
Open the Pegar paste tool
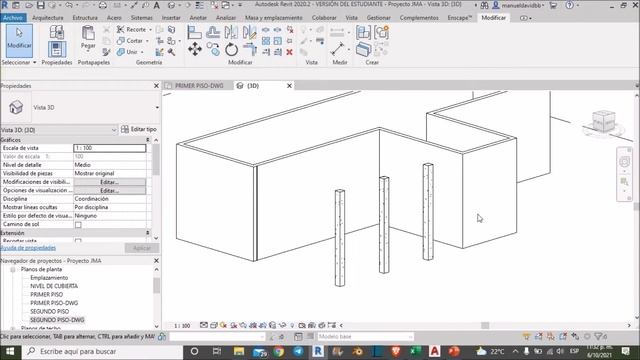[88, 38]
